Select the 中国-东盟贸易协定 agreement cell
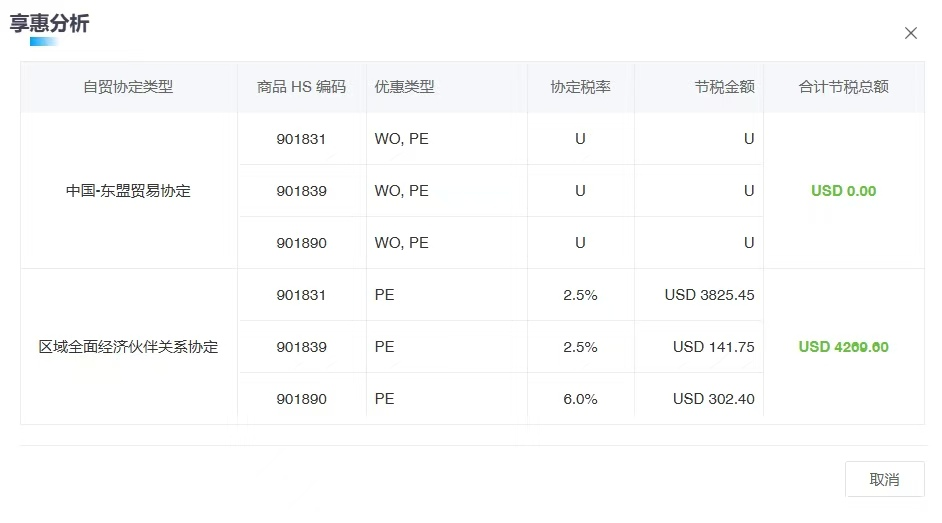This screenshot has height=523, width=942. pos(128,191)
